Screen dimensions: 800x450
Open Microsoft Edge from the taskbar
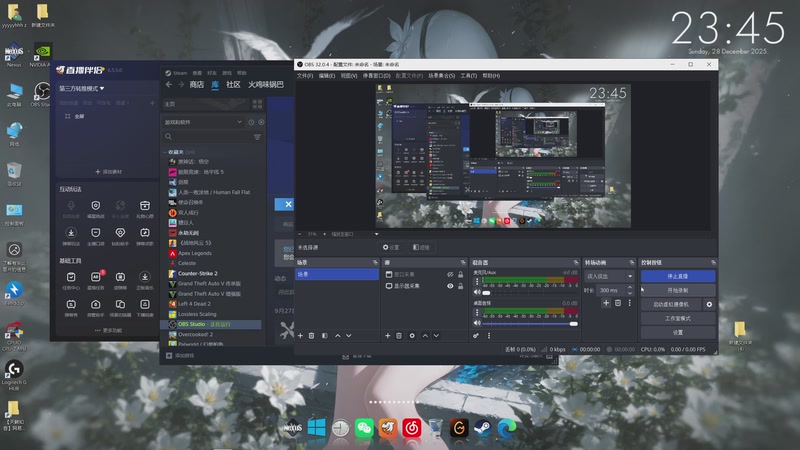tap(507, 428)
